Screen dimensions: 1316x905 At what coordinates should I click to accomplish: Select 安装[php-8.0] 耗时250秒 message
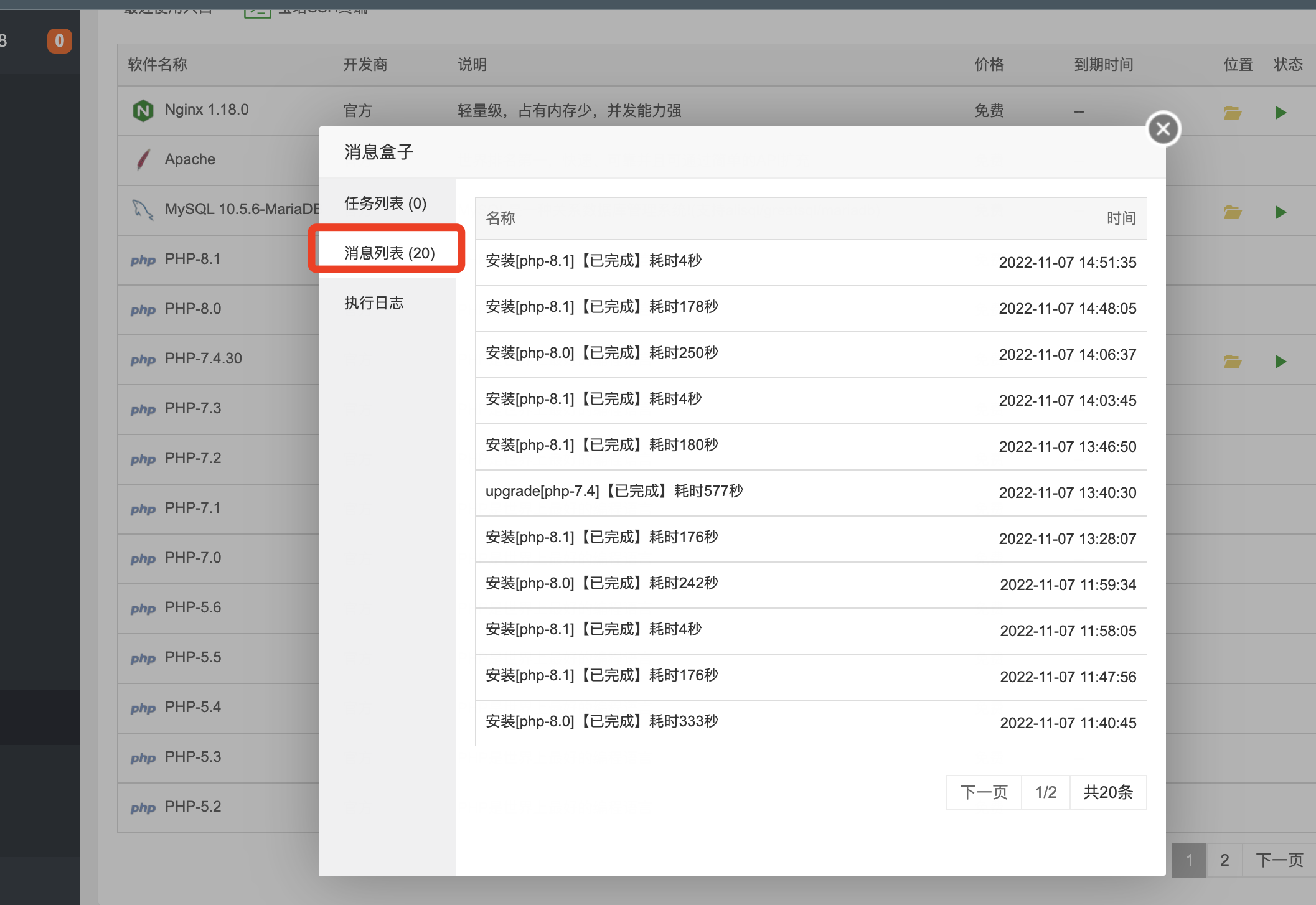811,355
